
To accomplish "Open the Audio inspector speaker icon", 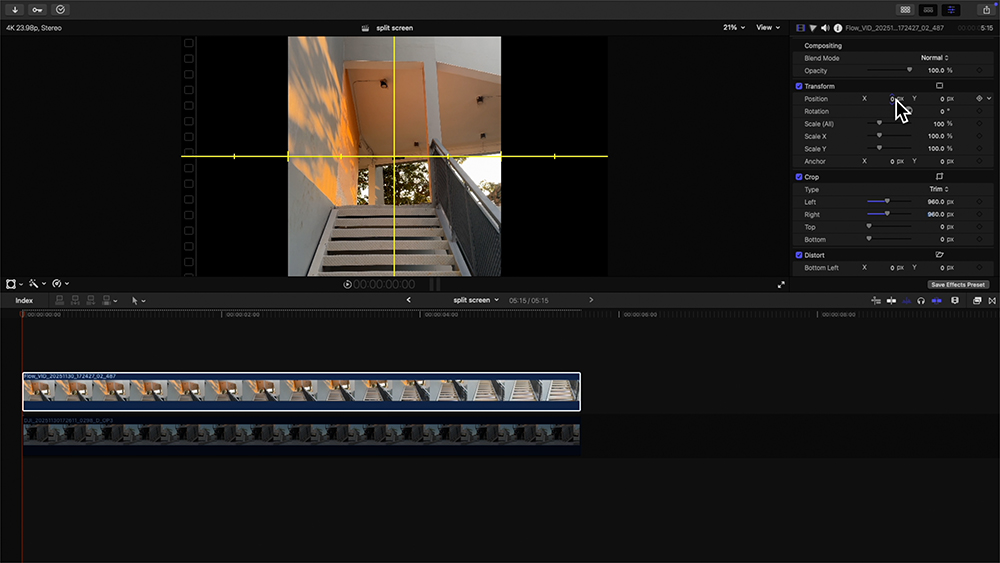I will click(825, 28).
